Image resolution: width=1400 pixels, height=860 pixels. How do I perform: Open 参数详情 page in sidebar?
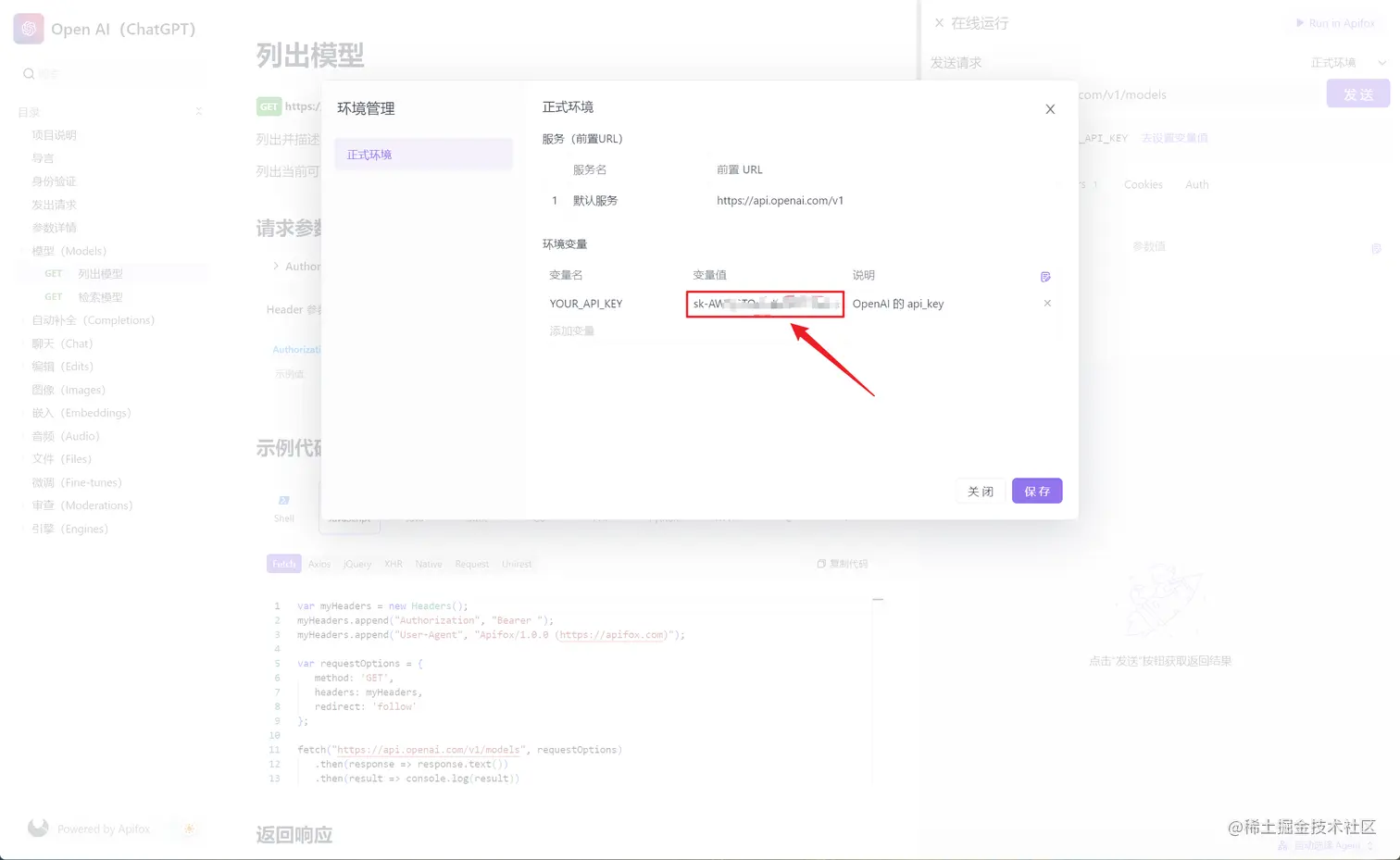click(x=54, y=228)
